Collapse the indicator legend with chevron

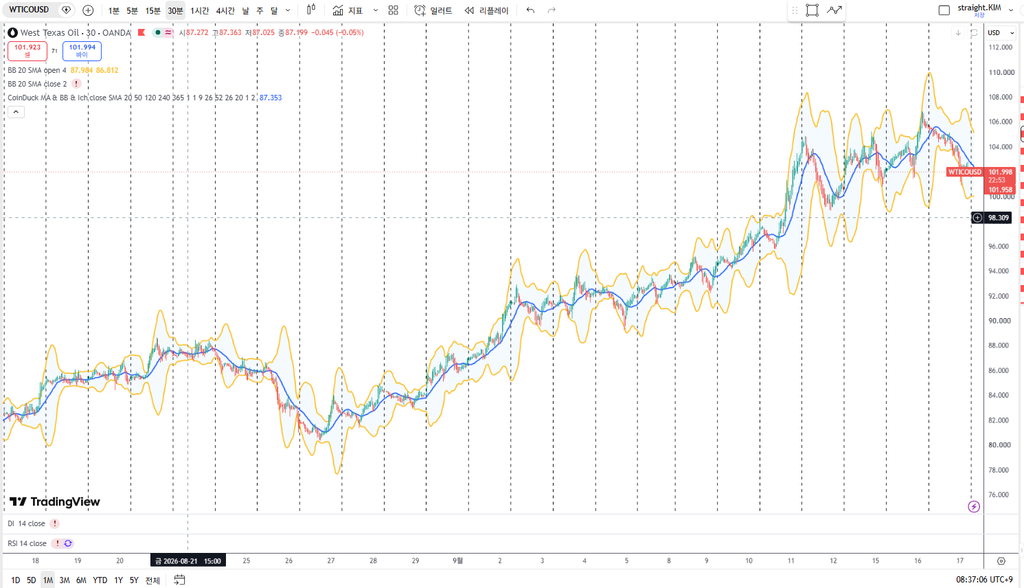[x=16, y=112]
